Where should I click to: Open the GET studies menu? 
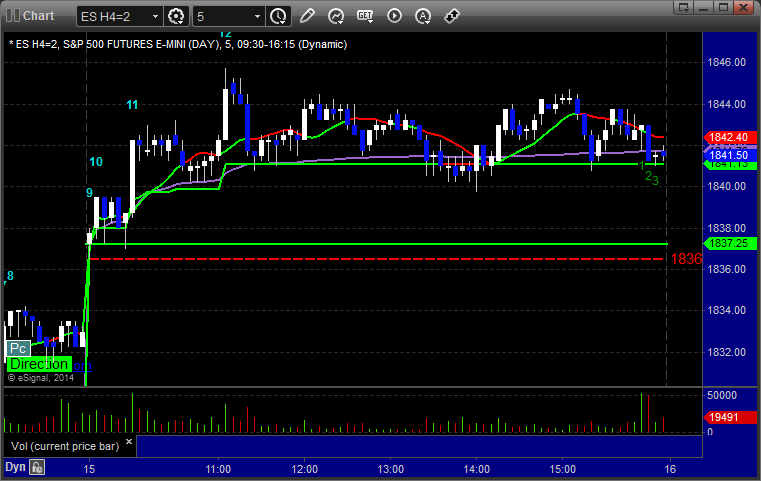[365, 16]
